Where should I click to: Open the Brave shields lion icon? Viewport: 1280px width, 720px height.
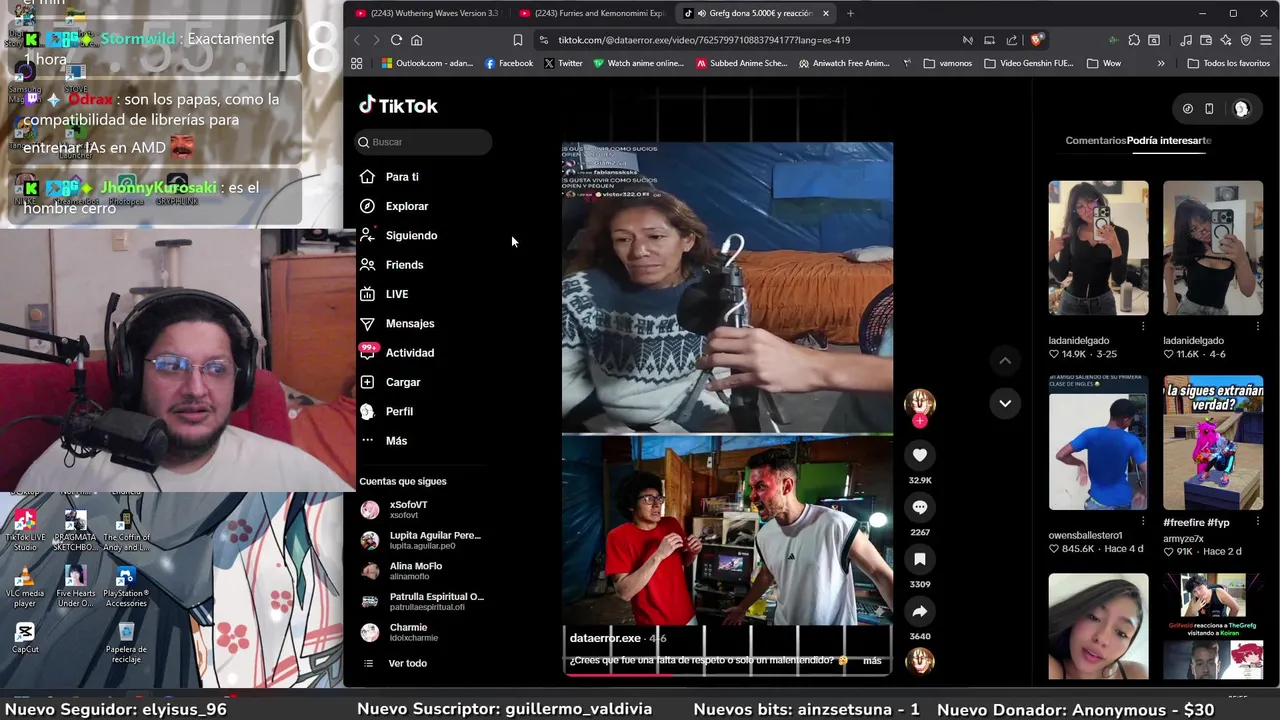(x=1037, y=40)
